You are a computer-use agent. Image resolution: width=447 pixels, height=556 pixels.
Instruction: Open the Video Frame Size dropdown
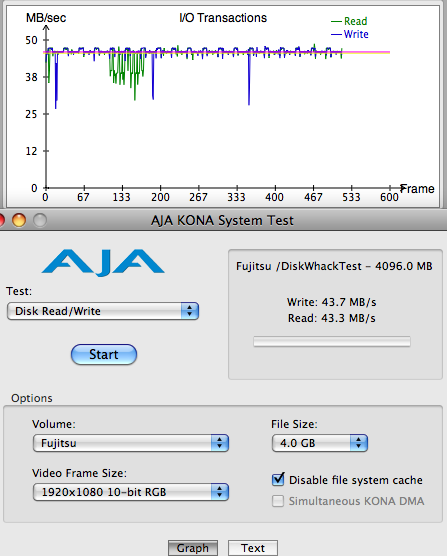(x=131, y=492)
